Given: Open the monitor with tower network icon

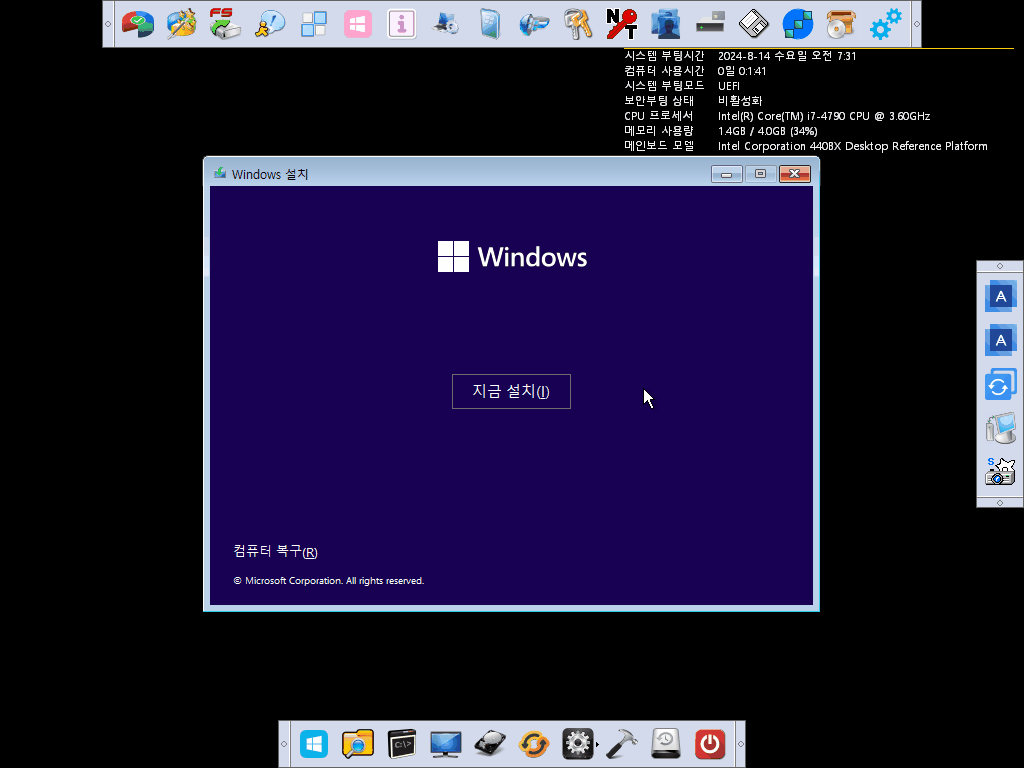Looking at the screenshot, I should pyautogui.click(x=1000, y=428).
